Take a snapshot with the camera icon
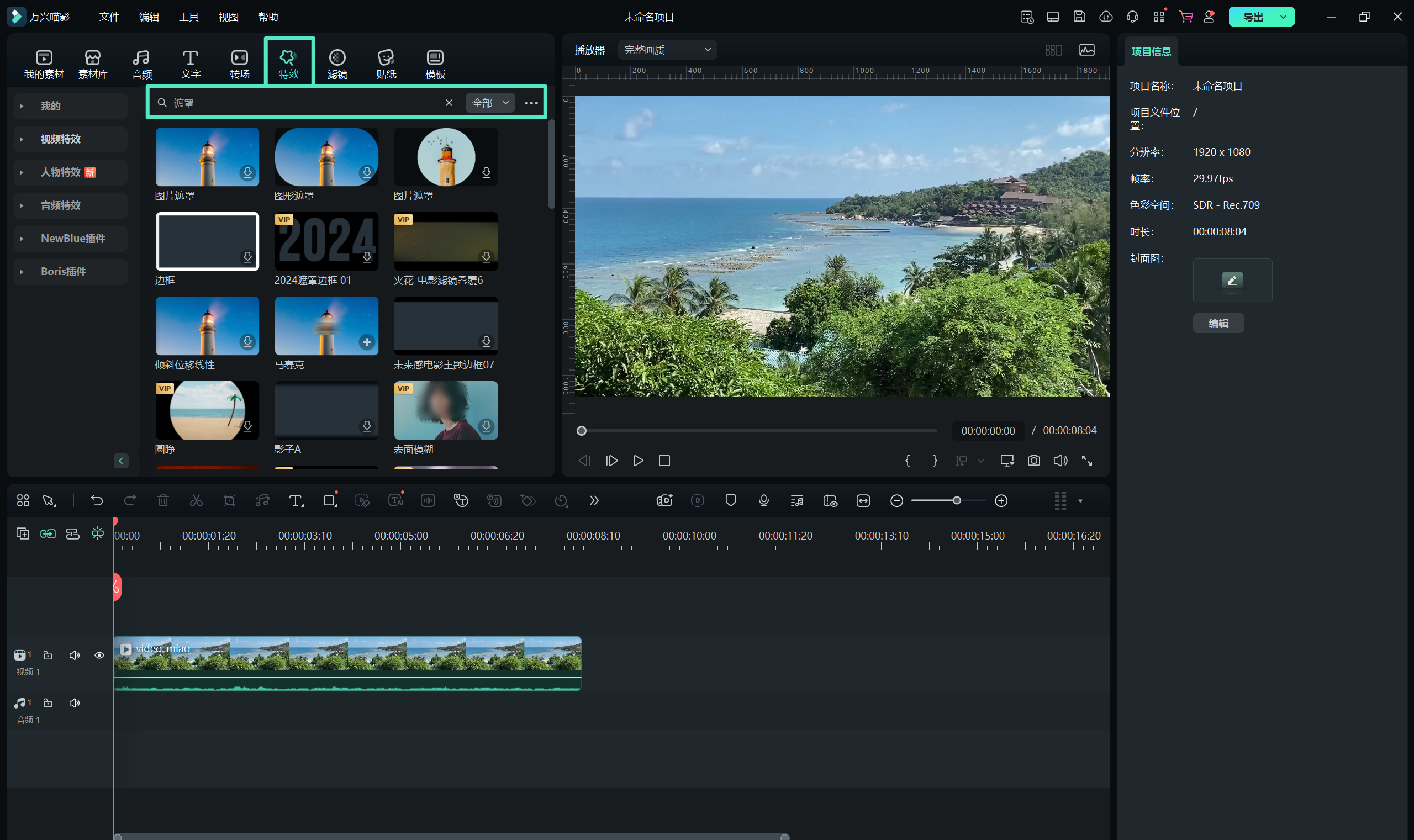 [x=1033, y=460]
